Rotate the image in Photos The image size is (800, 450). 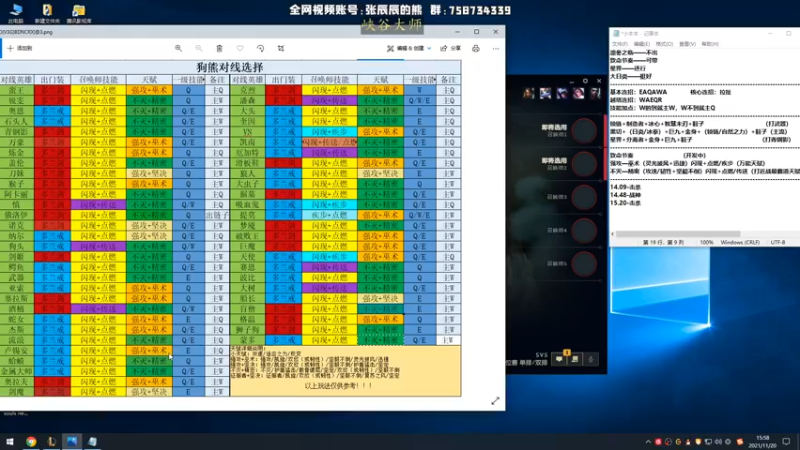coord(260,48)
